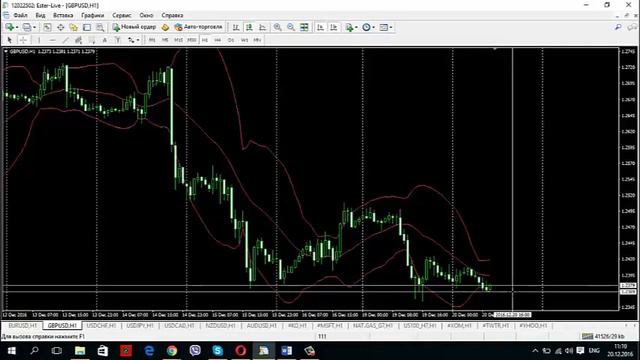This screenshot has width=640, height=360.
Task: Expand the profiles dropdown arrow
Action: pyautogui.click(x=34, y=27)
